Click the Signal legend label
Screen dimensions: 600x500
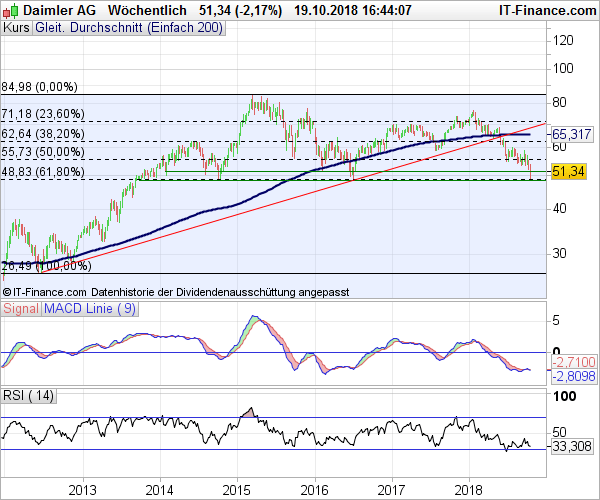click(x=21, y=309)
